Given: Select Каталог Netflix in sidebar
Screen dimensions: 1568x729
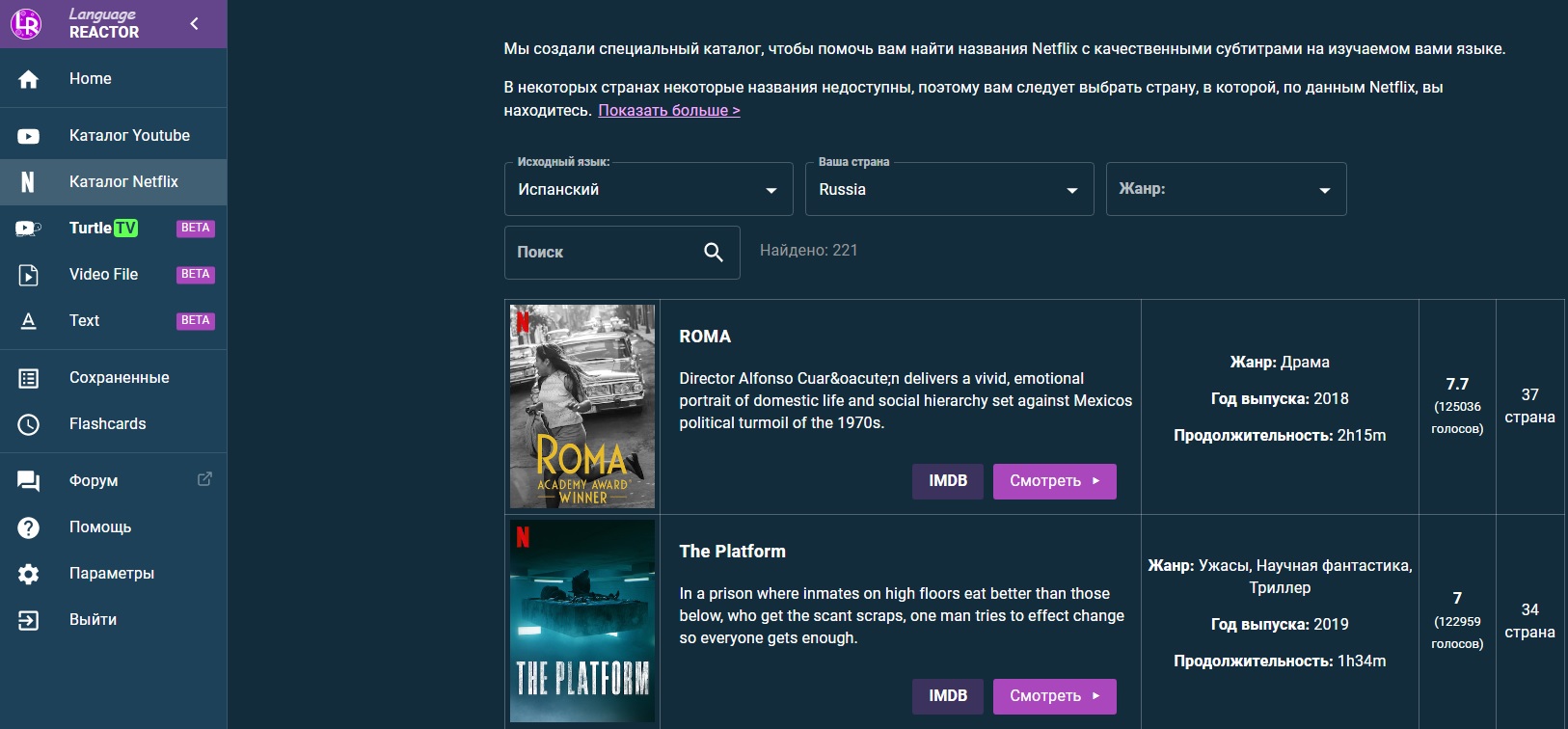Looking at the screenshot, I should pyautogui.click(x=114, y=182).
